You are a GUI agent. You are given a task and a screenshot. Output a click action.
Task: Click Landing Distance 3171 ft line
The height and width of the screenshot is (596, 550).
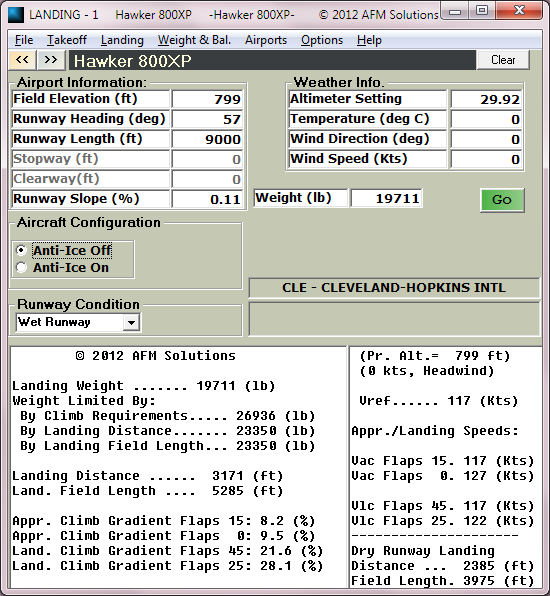pos(147,476)
